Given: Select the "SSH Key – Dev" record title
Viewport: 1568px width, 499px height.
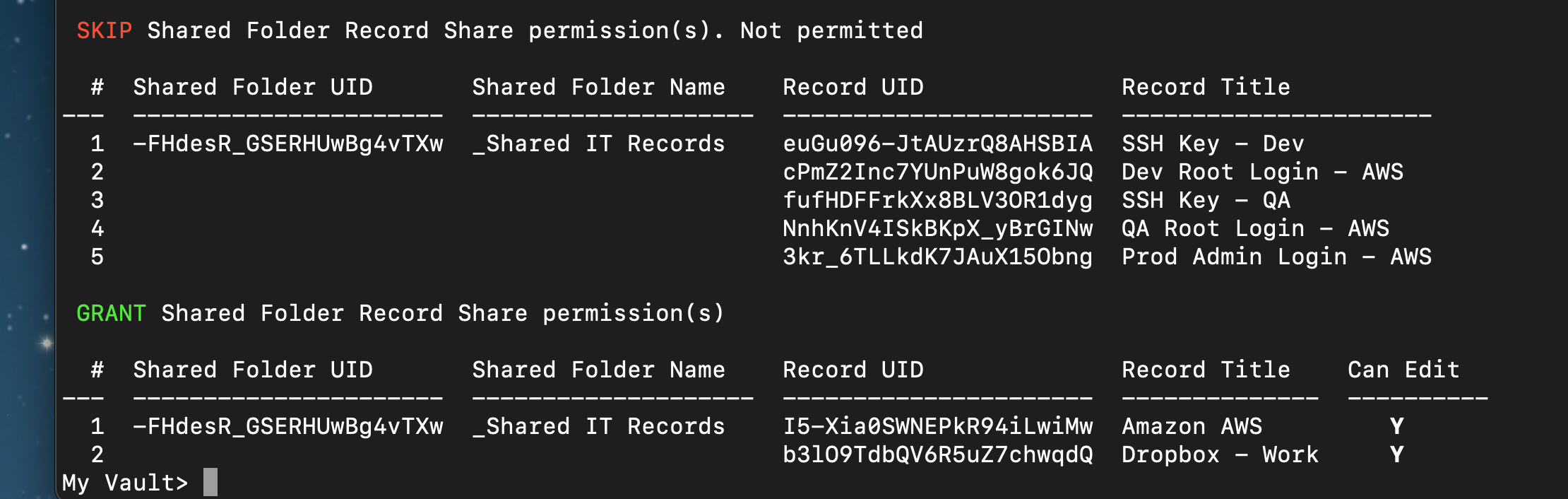Looking at the screenshot, I should 1212,143.
